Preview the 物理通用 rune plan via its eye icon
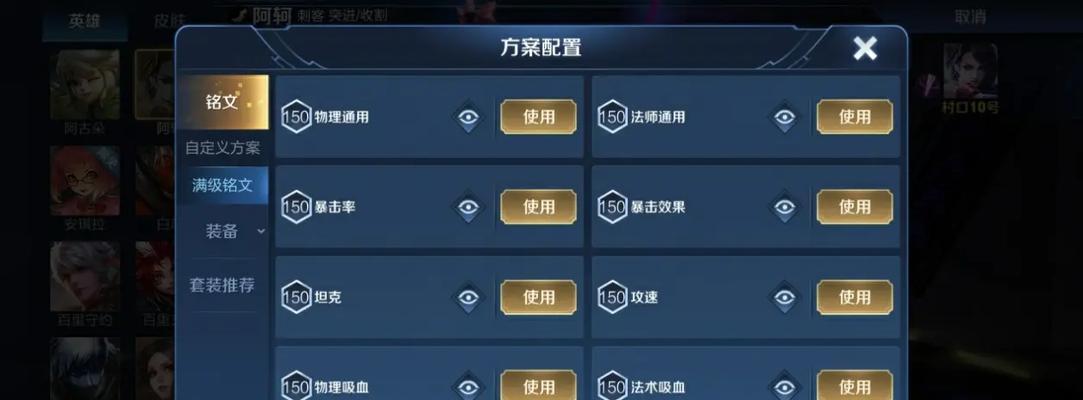The image size is (1083, 400). pos(468,117)
